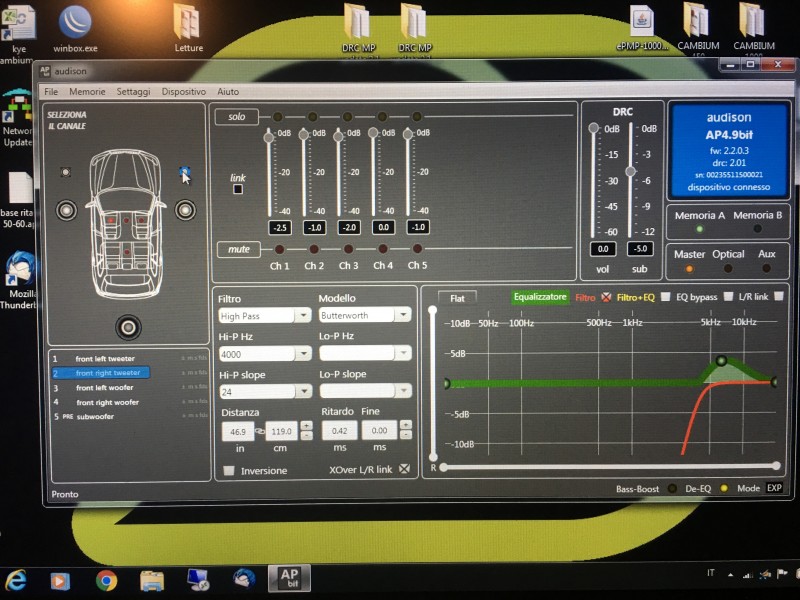800x600 pixels.
Task: Enable solo indicator for Ch 3
Action: click(347, 117)
